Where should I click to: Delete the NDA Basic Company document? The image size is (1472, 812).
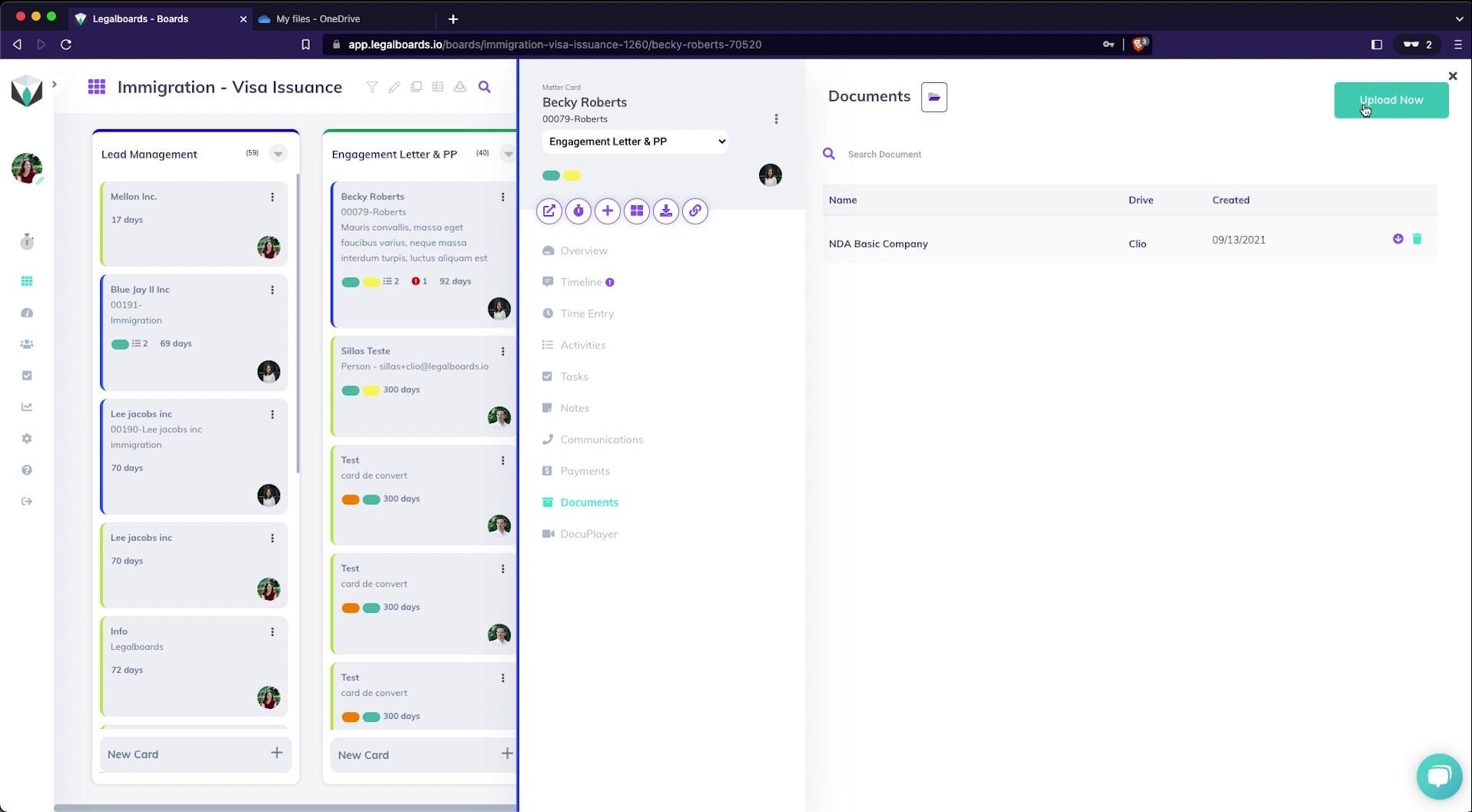pyautogui.click(x=1417, y=239)
